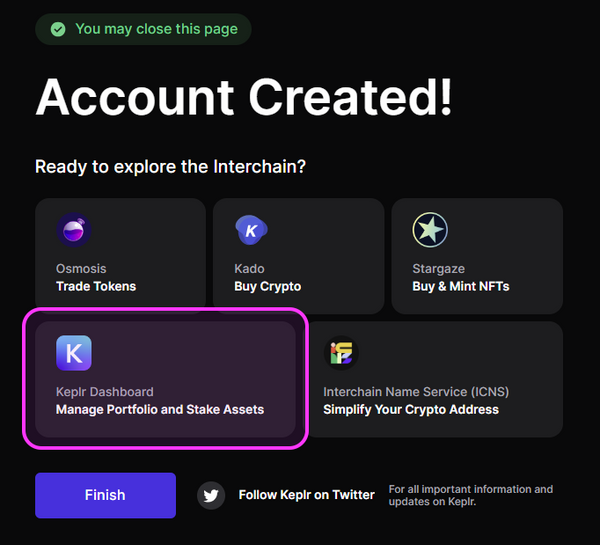Click the Kado blue K icon
The height and width of the screenshot is (545, 600).
pos(251,231)
